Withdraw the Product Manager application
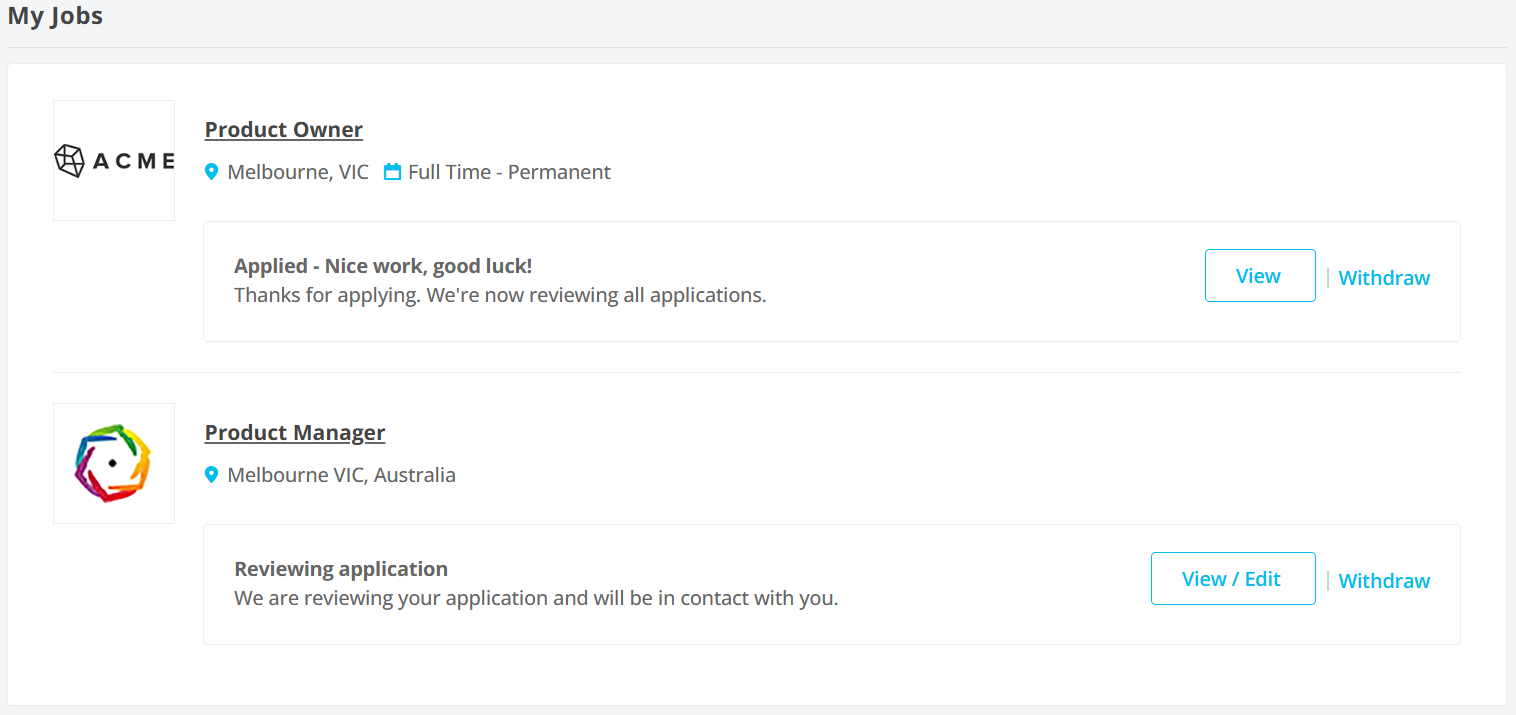 [1384, 580]
